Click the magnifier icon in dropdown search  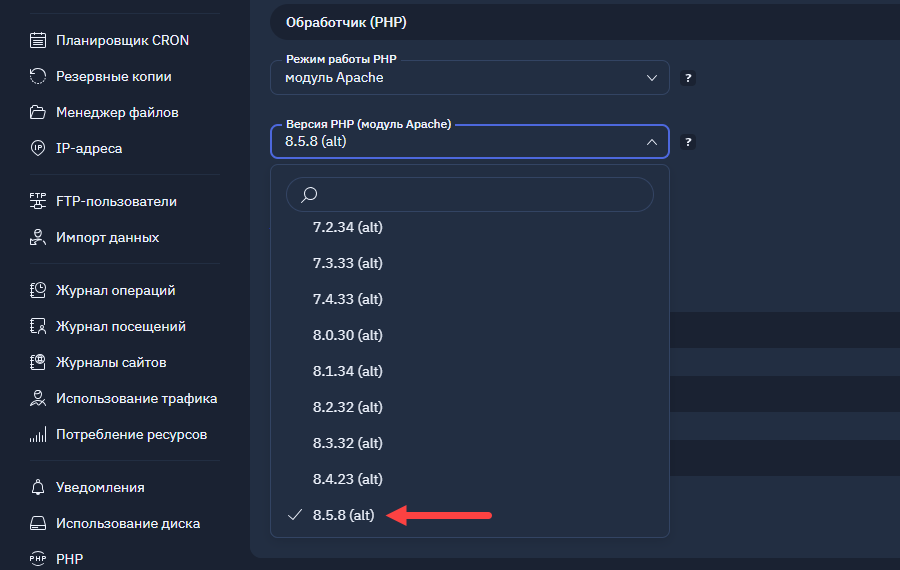pos(309,195)
